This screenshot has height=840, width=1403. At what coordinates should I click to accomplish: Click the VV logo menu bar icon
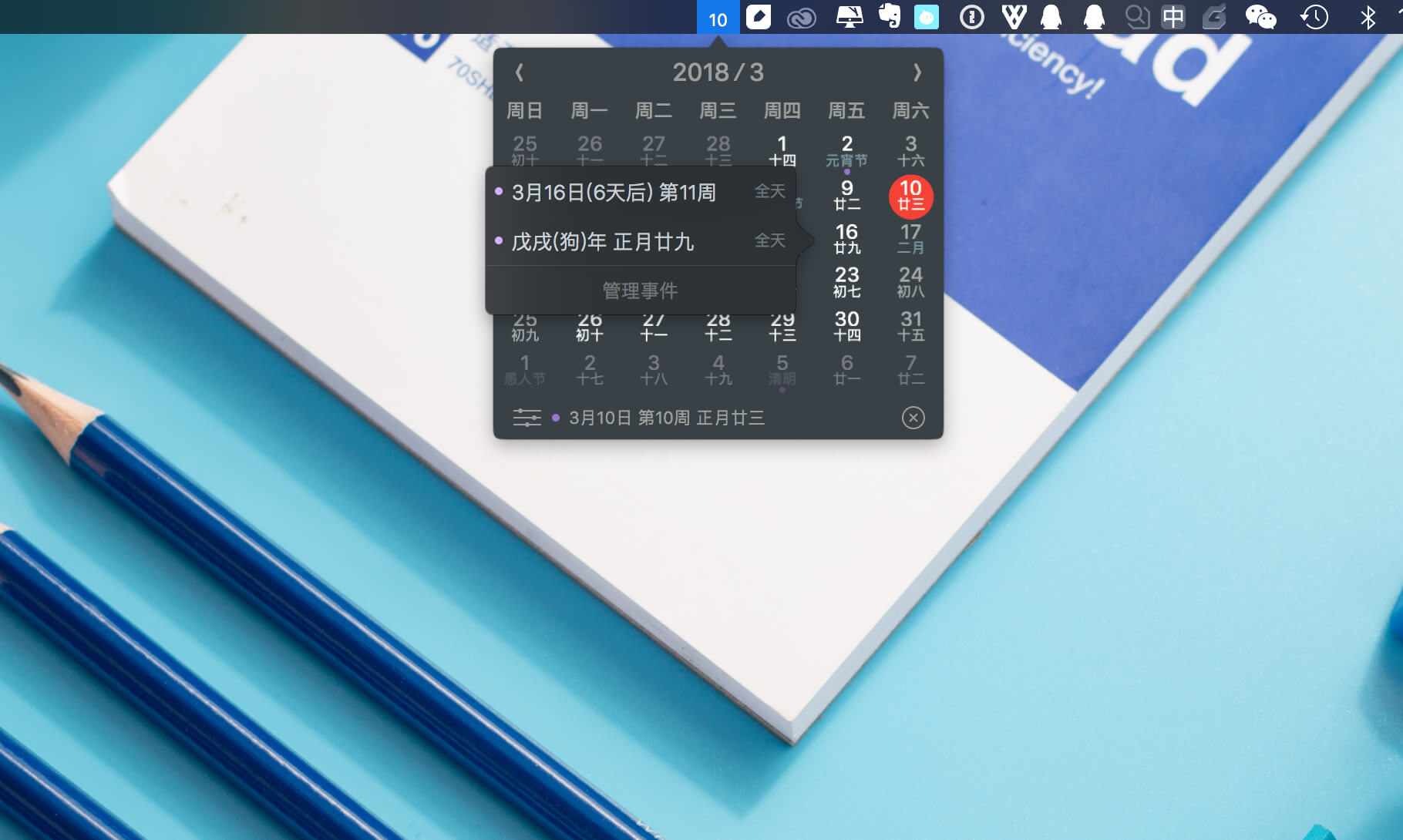coord(1014,17)
